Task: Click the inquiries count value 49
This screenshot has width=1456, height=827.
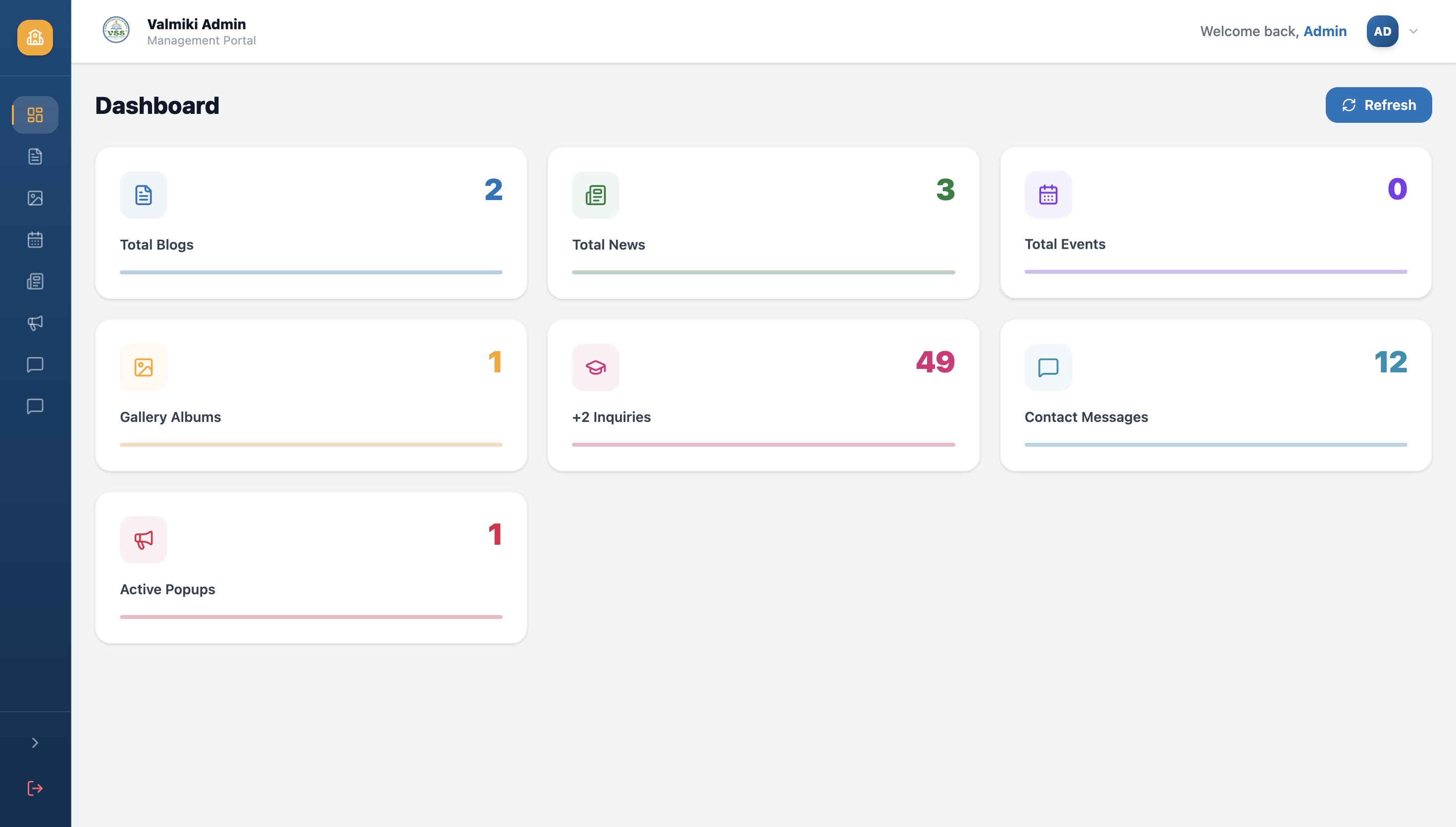Action: coord(936,362)
